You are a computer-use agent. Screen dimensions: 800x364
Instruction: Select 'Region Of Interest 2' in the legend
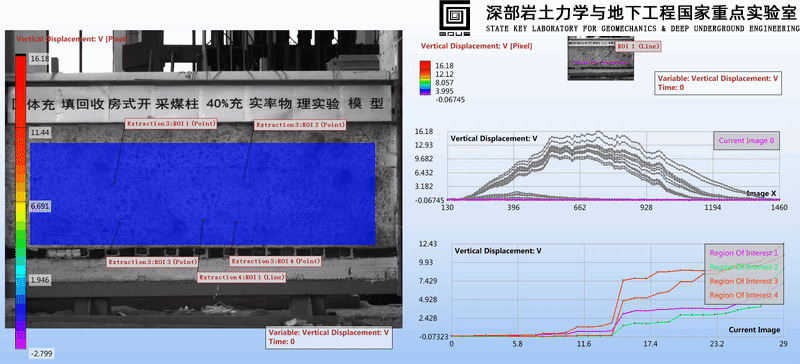pos(744,267)
